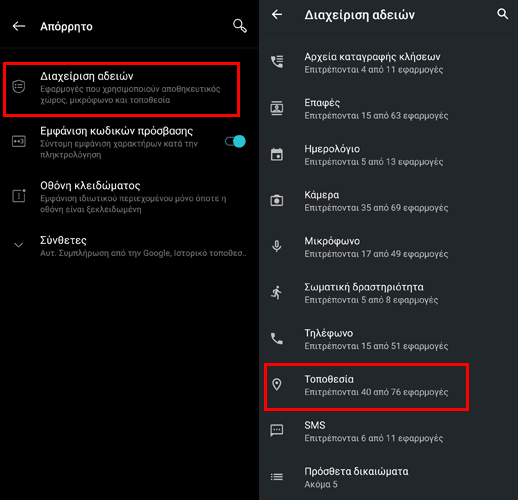Expand the Σύνθετες section chevron

19,245
